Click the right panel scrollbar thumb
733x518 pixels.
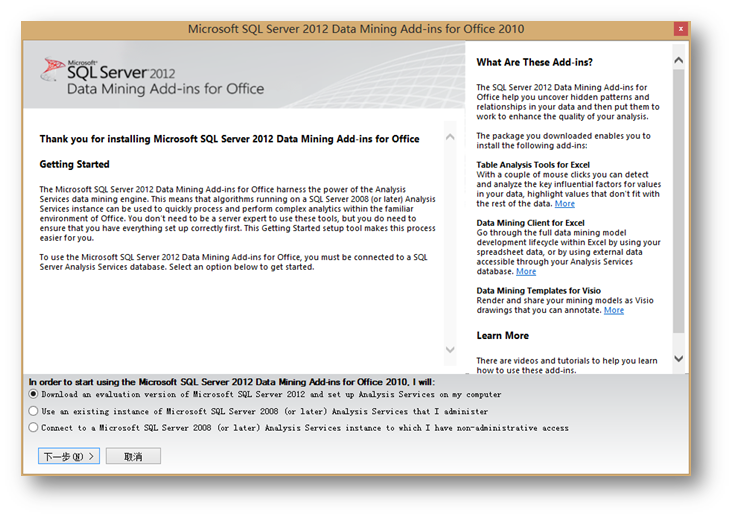(x=678, y=201)
